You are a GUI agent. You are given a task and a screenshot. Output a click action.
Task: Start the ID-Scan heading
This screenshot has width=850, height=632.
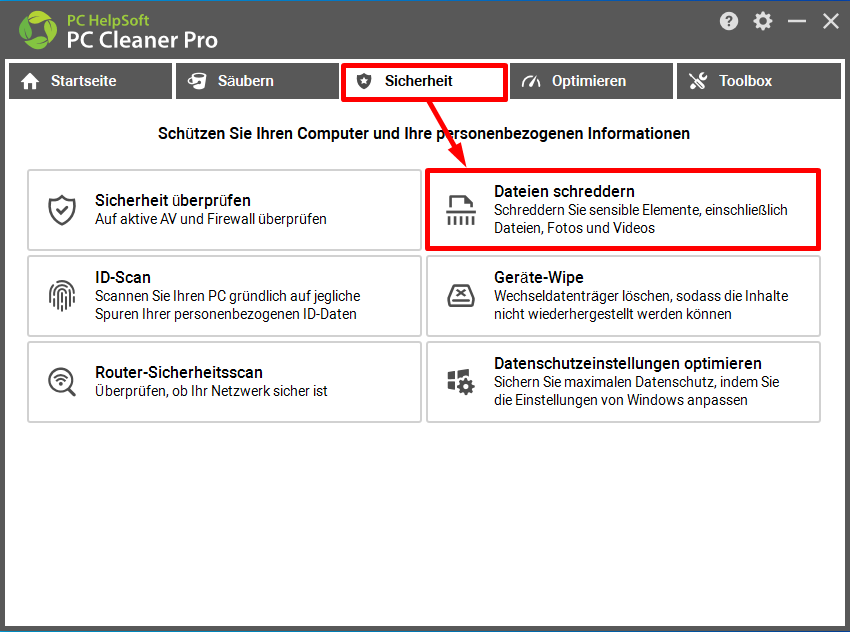tap(123, 278)
